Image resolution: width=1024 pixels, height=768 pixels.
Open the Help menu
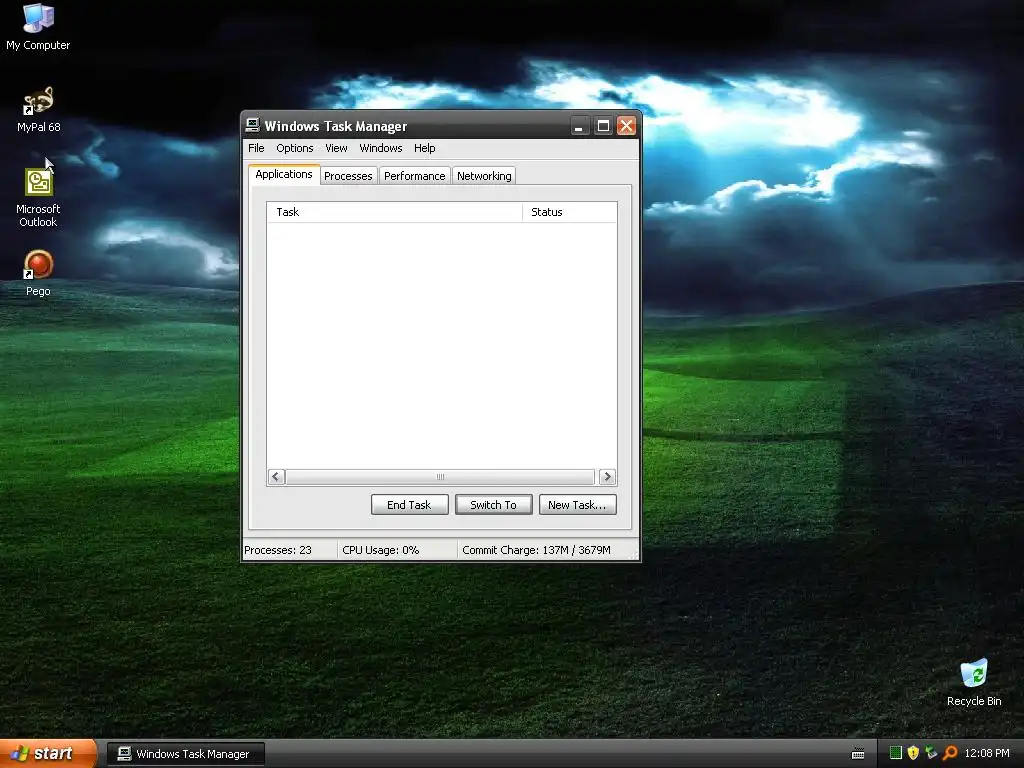point(424,148)
